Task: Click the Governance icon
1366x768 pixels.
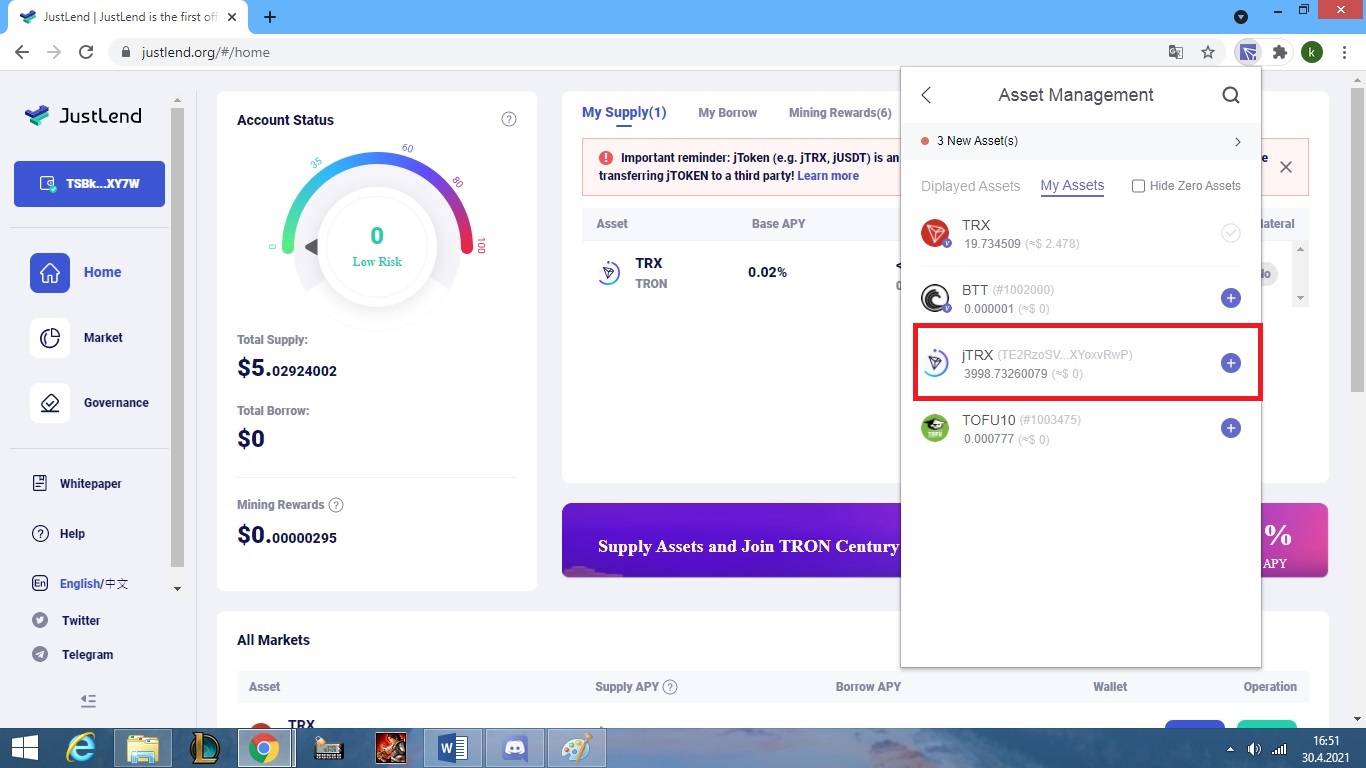Action: 50,403
